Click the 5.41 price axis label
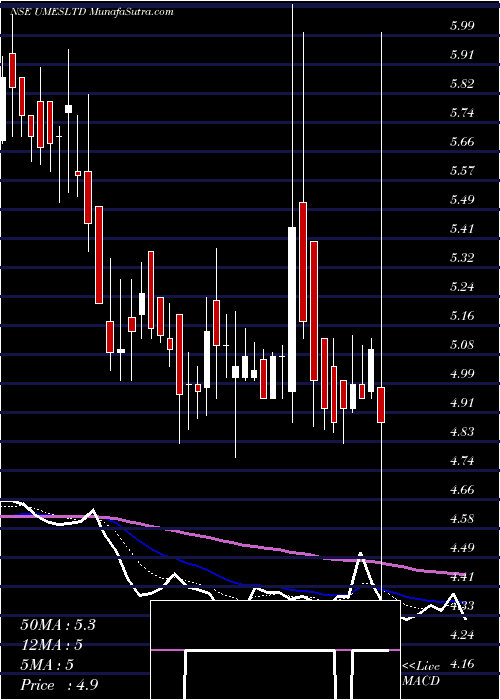The width and height of the screenshot is (500, 700). [x=462, y=229]
